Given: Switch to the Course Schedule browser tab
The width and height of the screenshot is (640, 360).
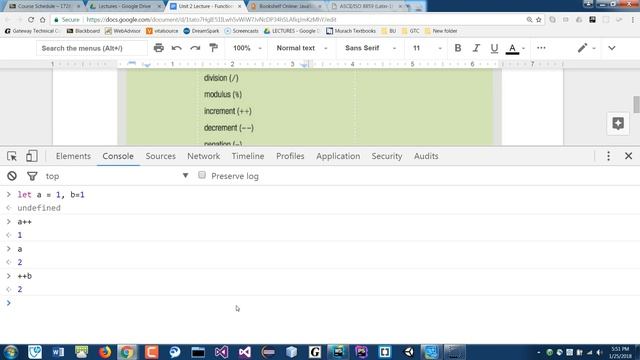Looking at the screenshot, I should click(44, 6).
